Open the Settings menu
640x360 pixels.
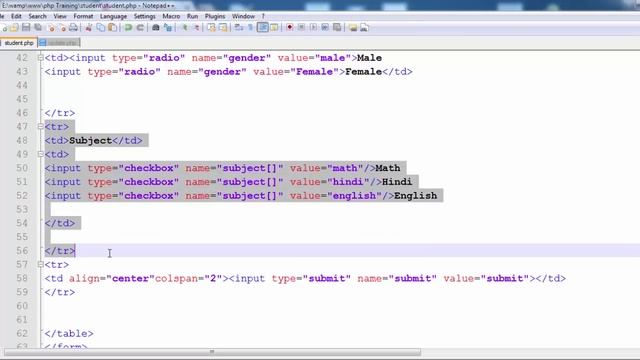[x=144, y=16]
